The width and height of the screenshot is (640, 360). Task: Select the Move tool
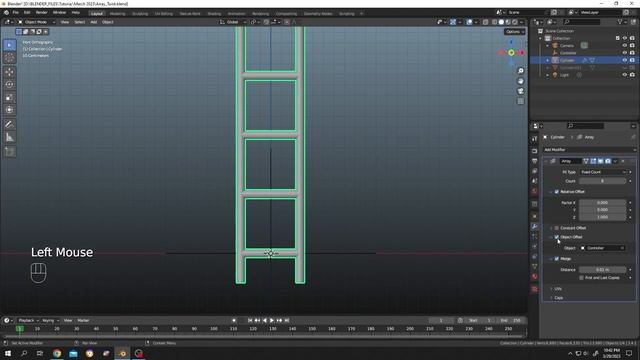9,72
